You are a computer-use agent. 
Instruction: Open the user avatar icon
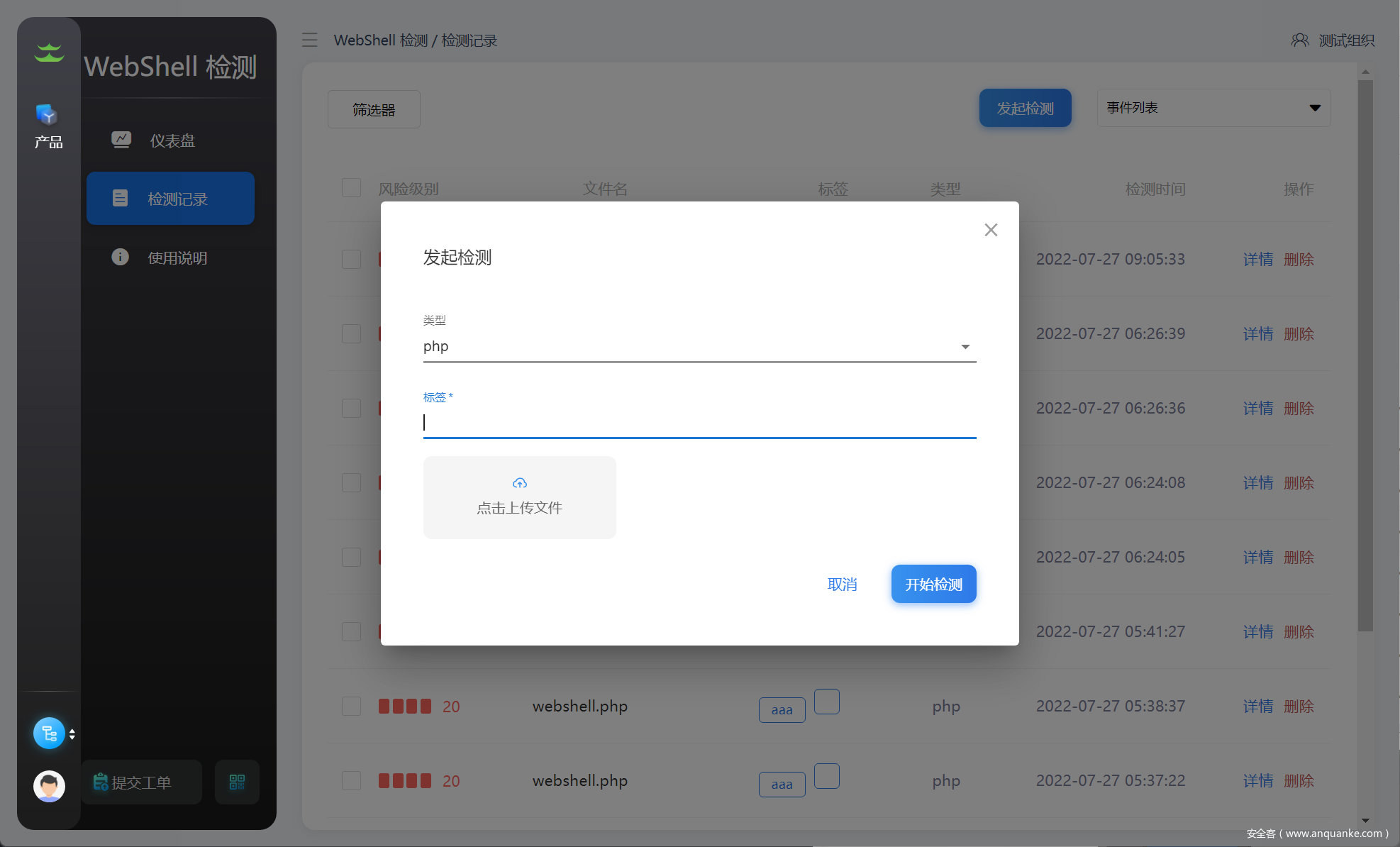click(x=49, y=786)
